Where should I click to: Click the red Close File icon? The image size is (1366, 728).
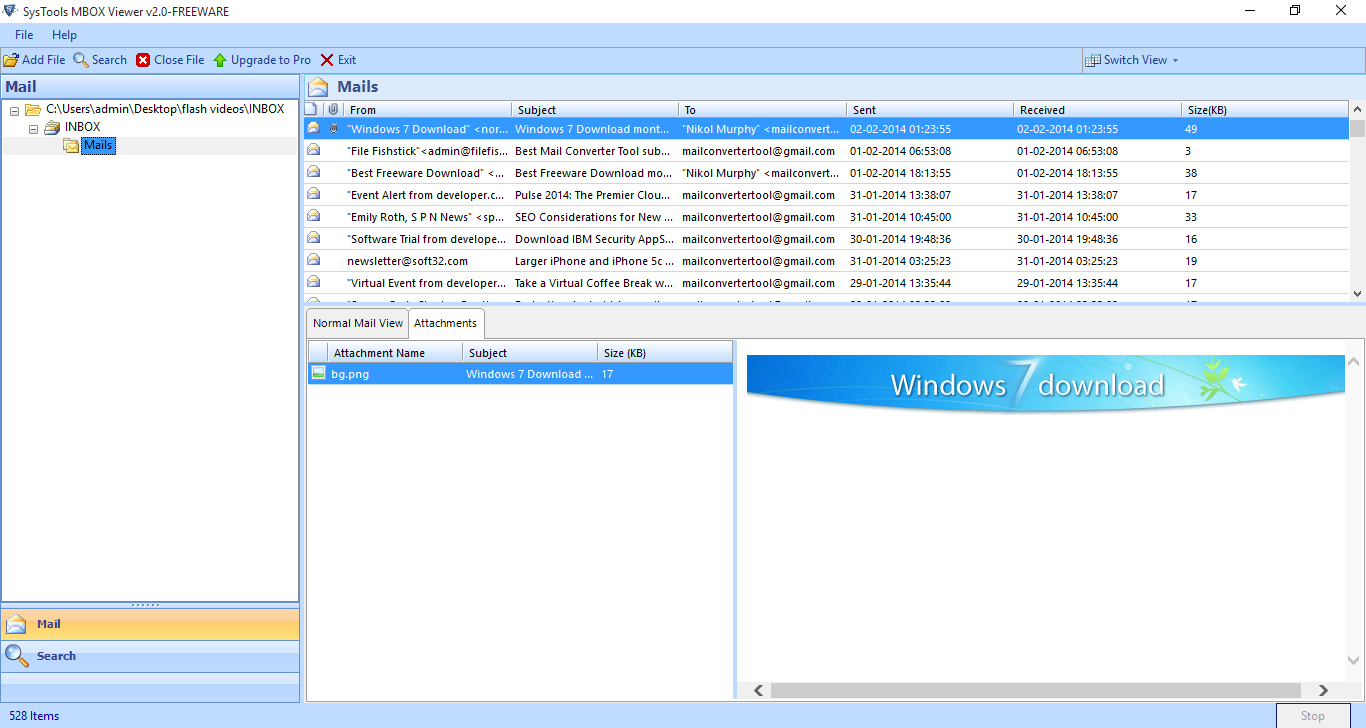pos(143,60)
